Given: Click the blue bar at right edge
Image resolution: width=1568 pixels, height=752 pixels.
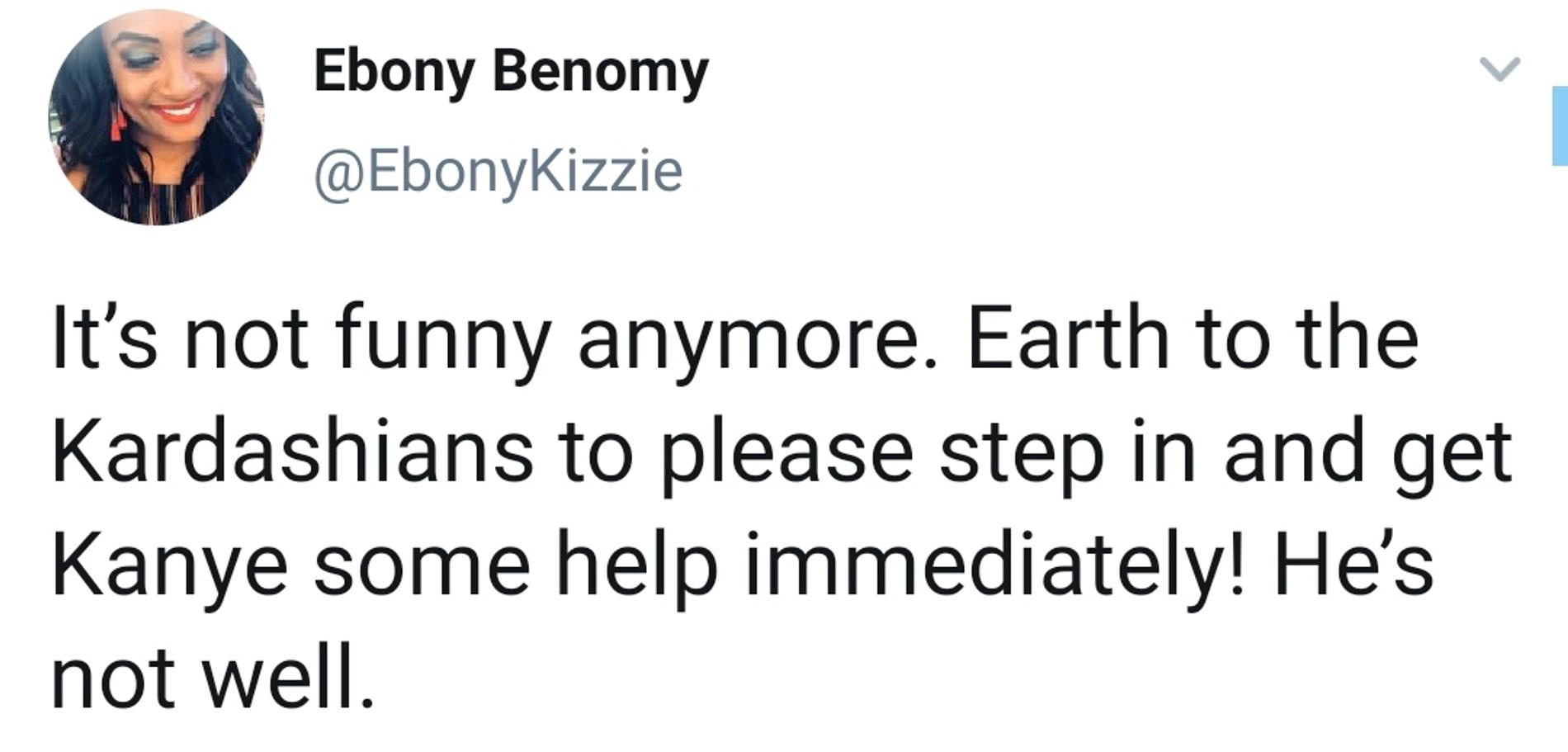Looking at the screenshot, I should [1559, 125].
